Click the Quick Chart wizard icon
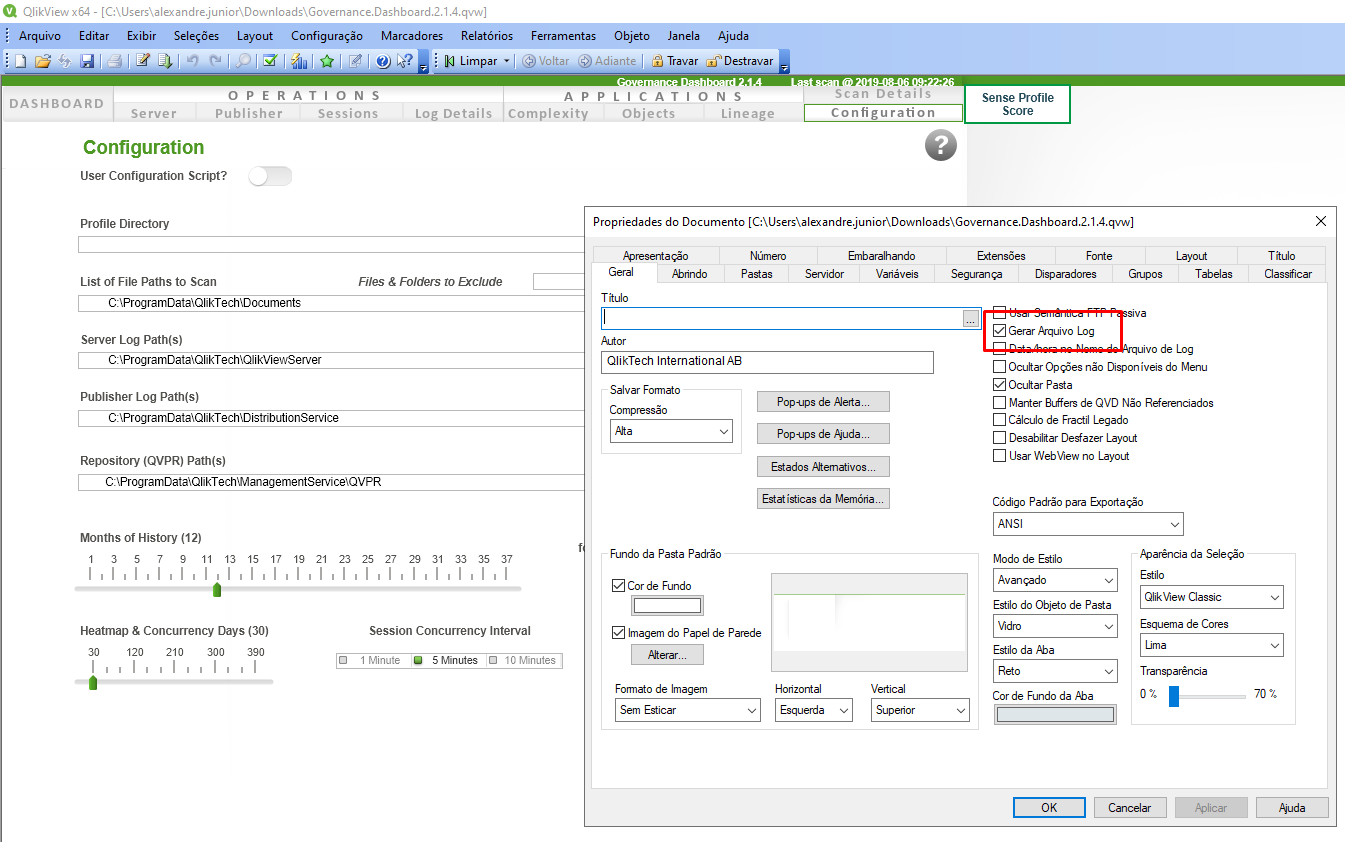 click(x=299, y=61)
